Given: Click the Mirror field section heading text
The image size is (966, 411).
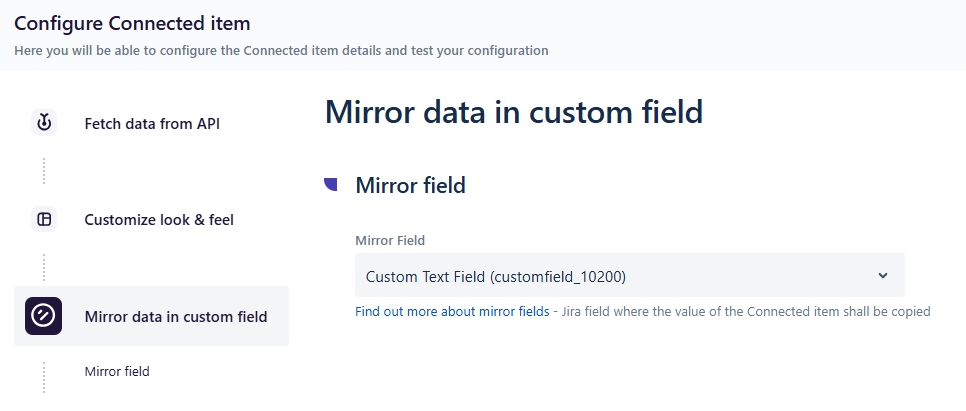Looking at the screenshot, I should pyautogui.click(x=411, y=185).
